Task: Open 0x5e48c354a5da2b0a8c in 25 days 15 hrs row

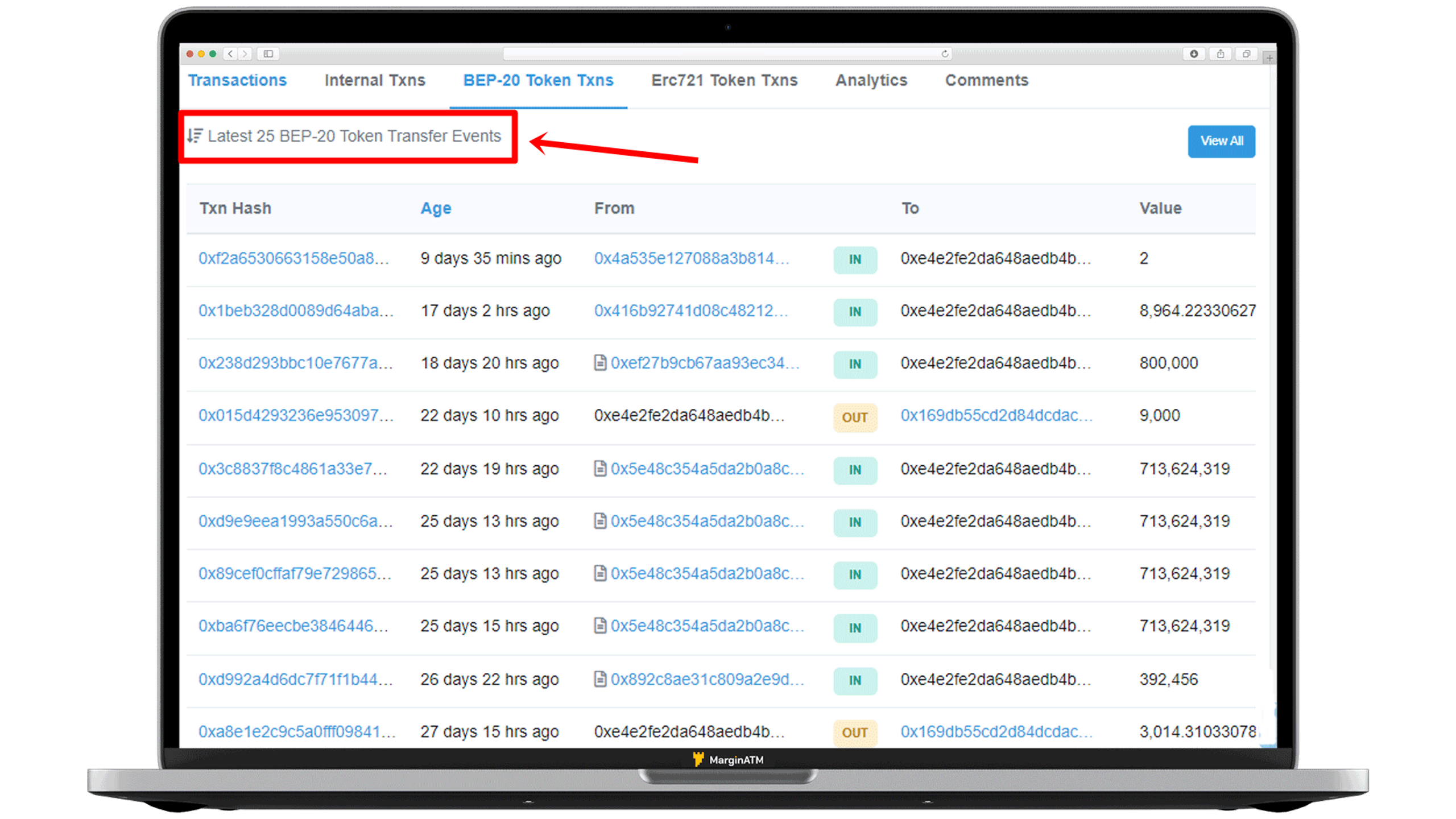Action: (707, 626)
